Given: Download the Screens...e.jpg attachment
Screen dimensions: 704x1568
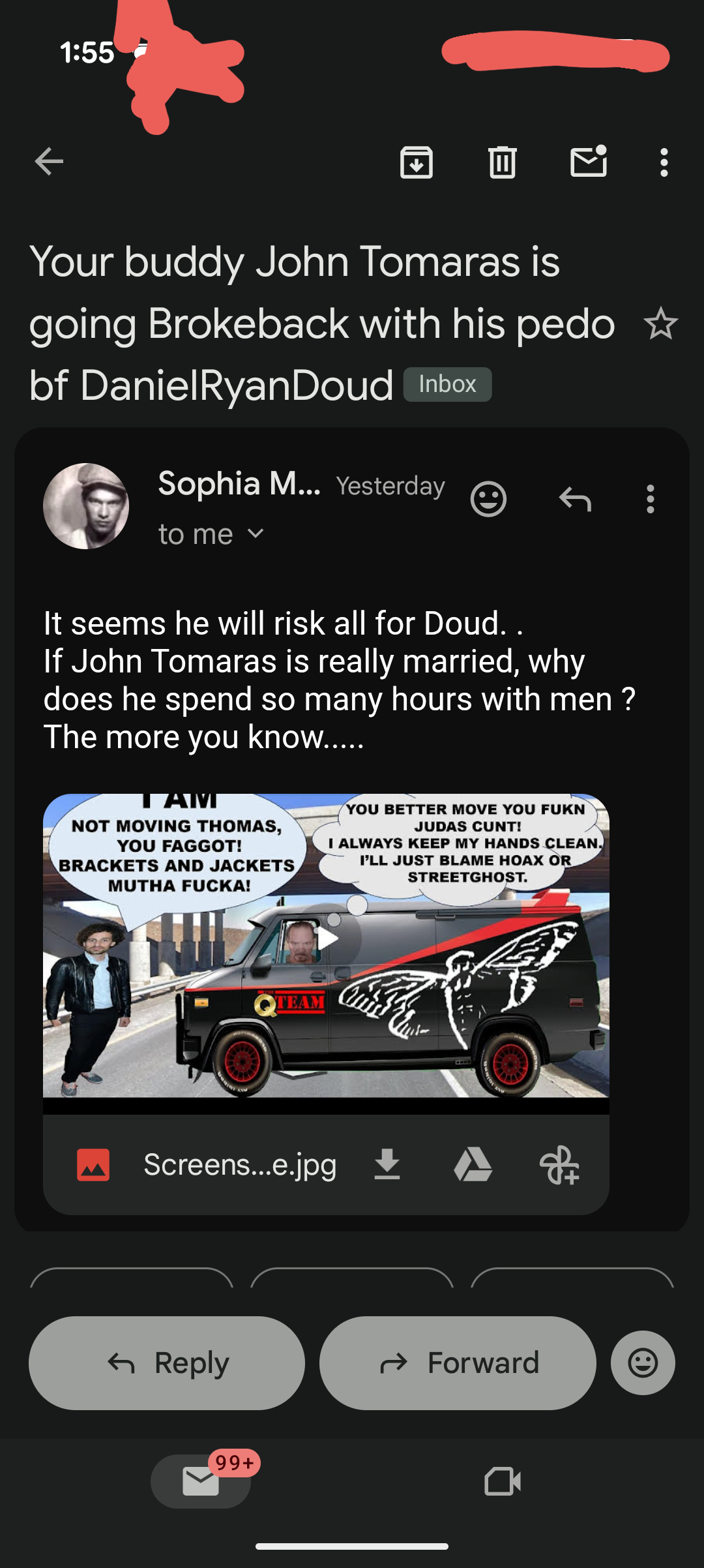Looking at the screenshot, I should pos(387,1164).
